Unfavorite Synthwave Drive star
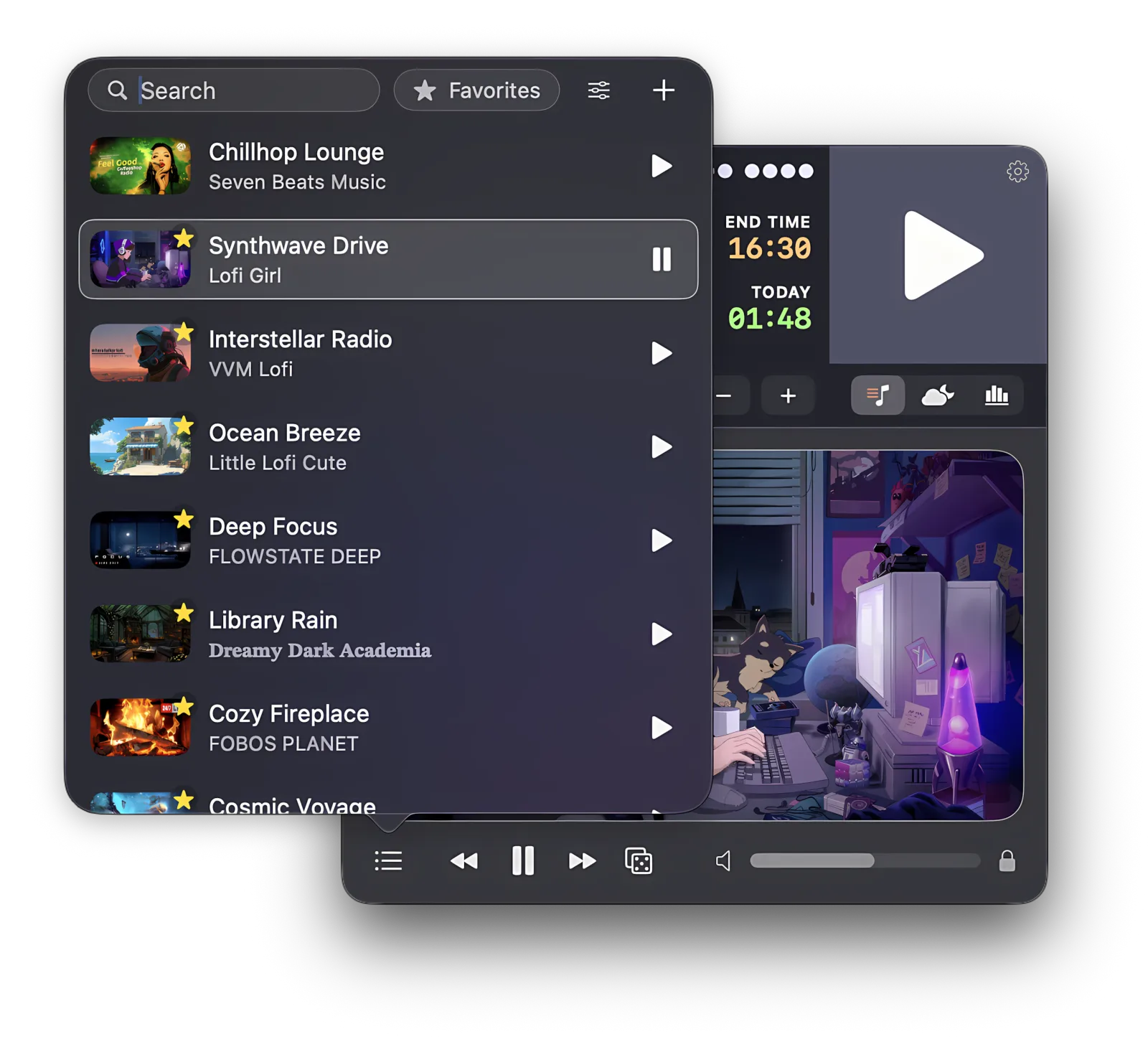Screen dimensions: 1148x1037 (x=184, y=238)
